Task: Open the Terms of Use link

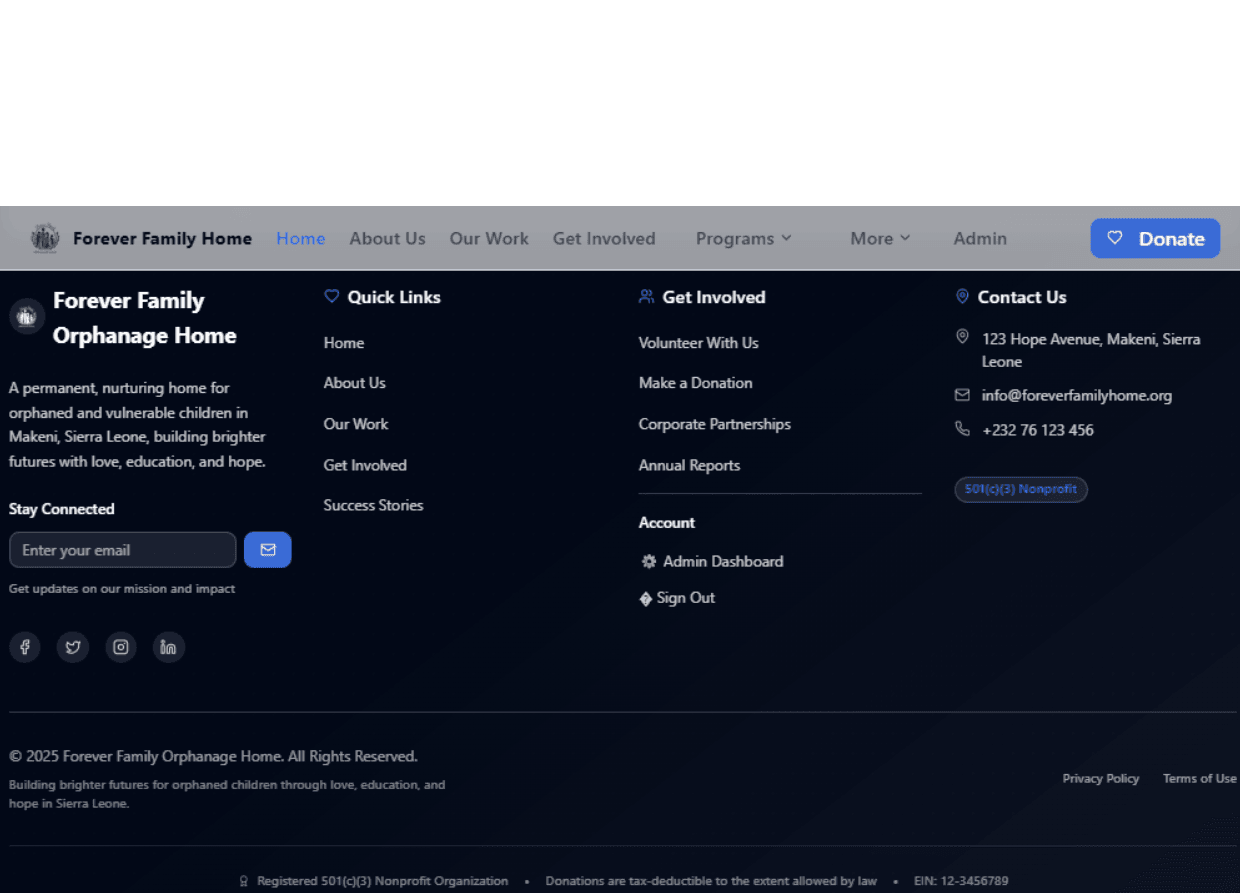Action: (1200, 778)
